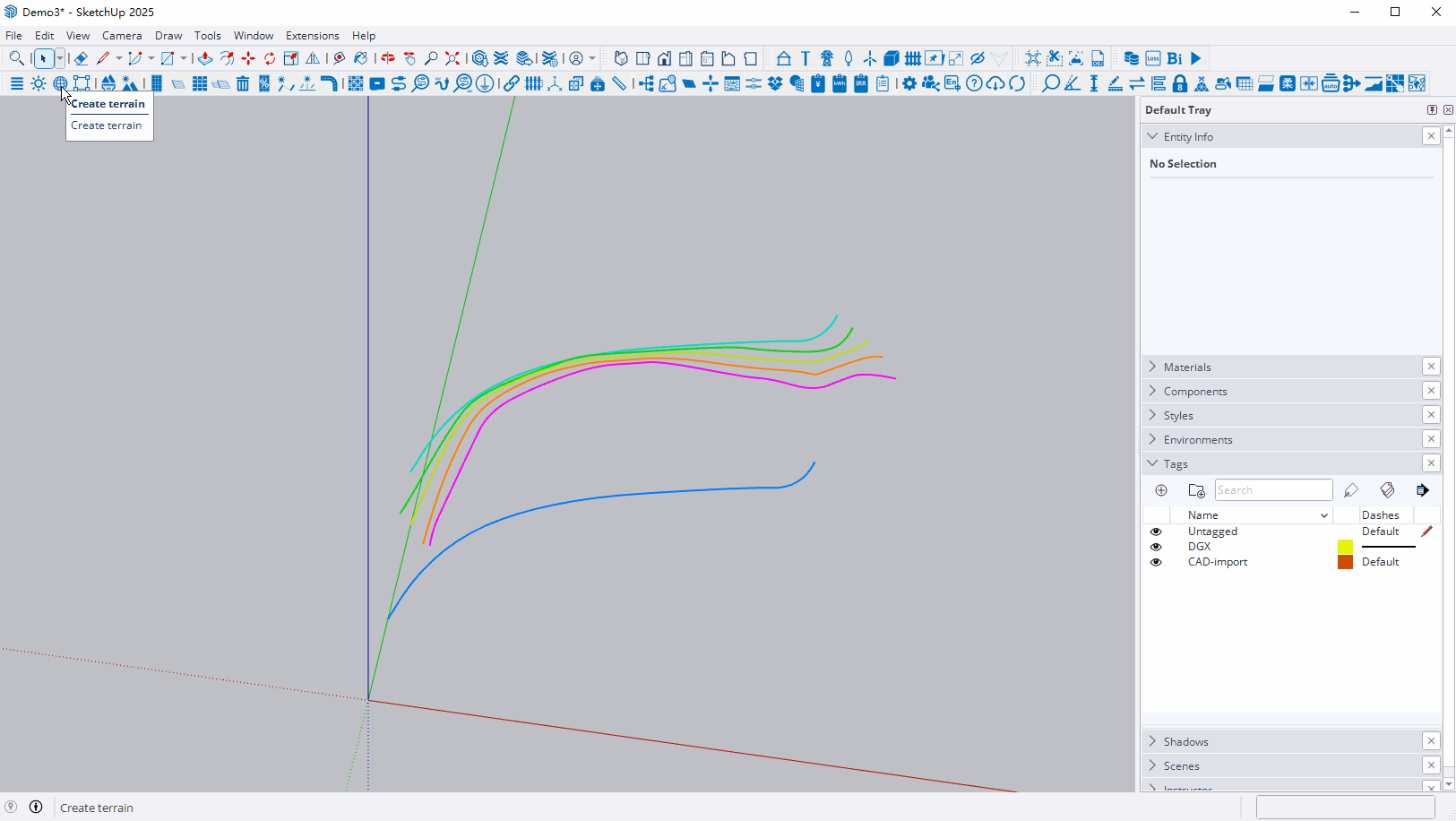Click the yellow DGX color swatch
Screen dimensions: 1456x821
[x=1345, y=547]
